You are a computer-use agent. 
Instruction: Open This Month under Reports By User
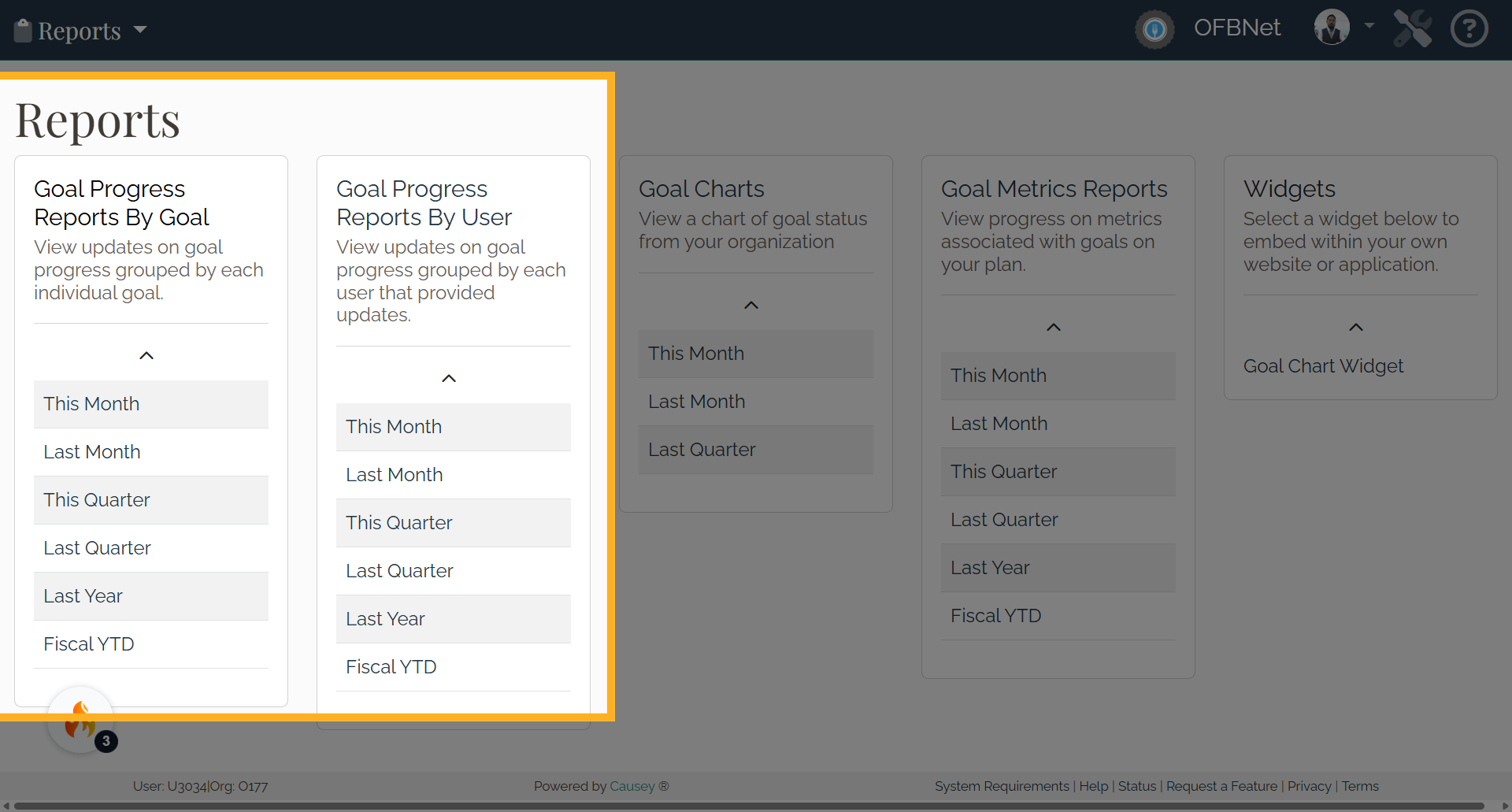pyautogui.click(x=454, y=427)
